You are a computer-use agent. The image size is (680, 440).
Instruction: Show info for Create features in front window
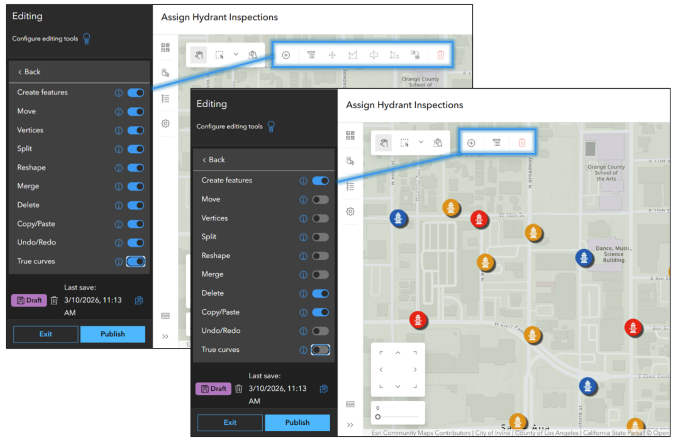pos(303,181)
